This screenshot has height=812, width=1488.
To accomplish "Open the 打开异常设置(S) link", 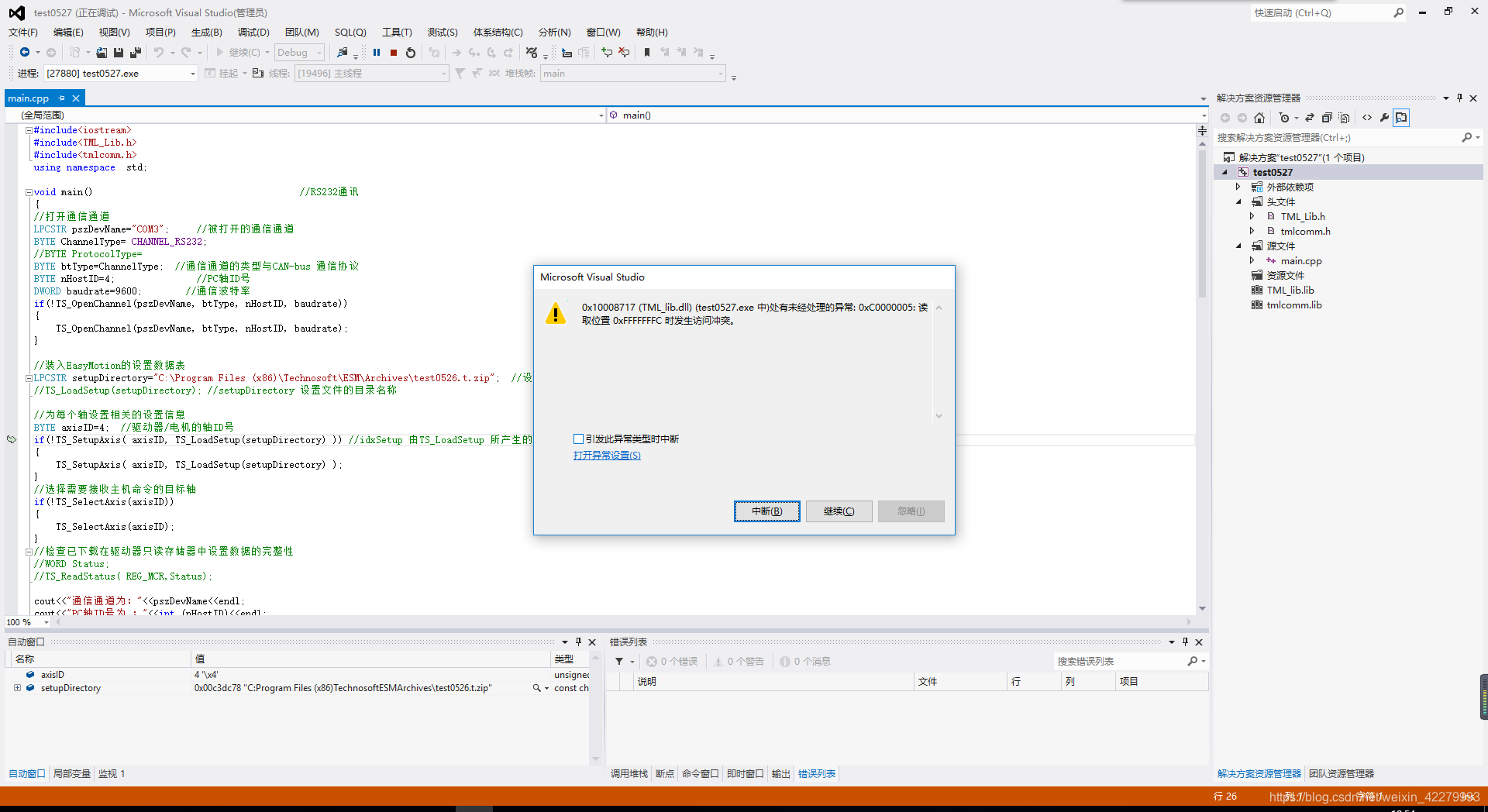I will tap(607, 456).
